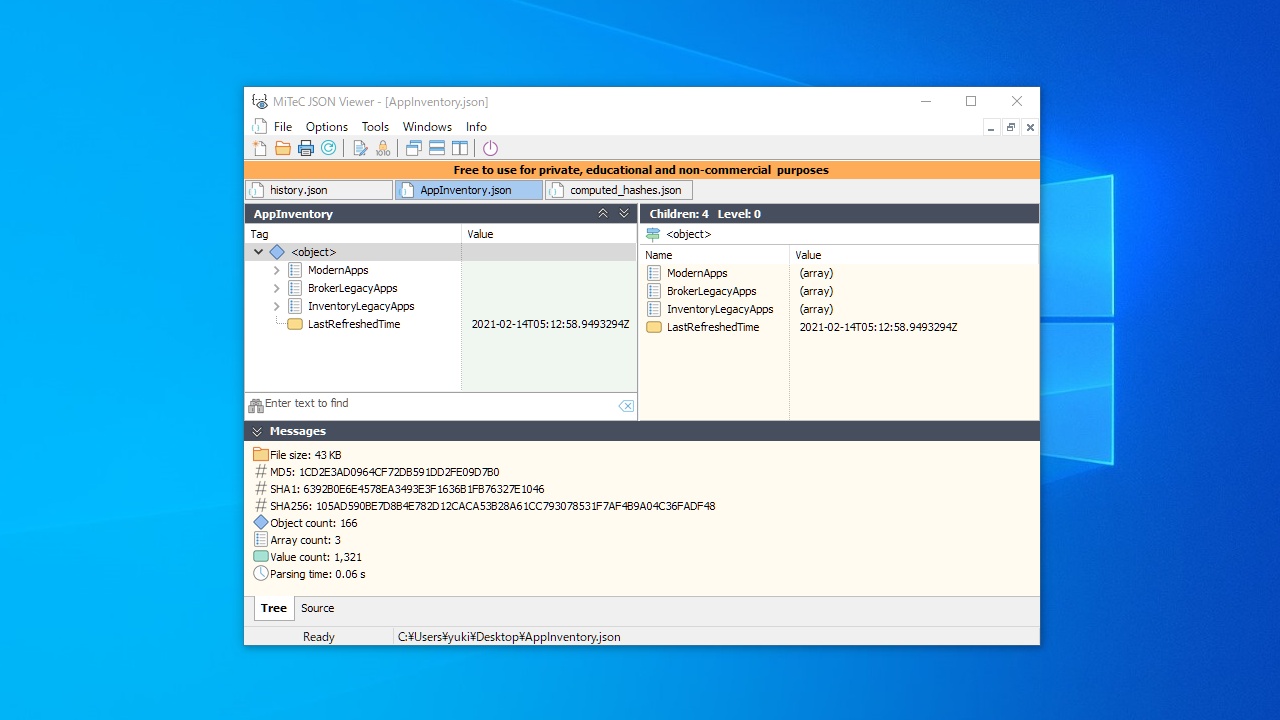This screenshot has width=1280, height=720.
Task: Open the Options menu
Action: pos(327,127)
